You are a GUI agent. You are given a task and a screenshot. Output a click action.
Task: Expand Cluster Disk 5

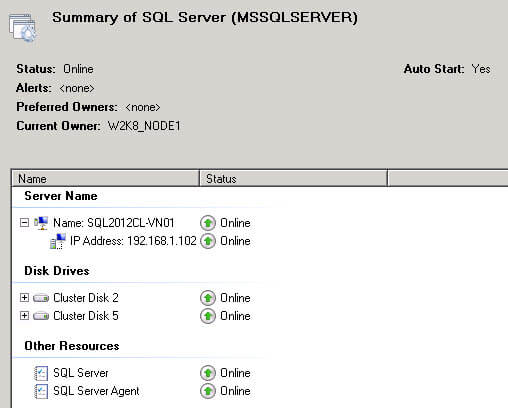click(x=24, y=315)
